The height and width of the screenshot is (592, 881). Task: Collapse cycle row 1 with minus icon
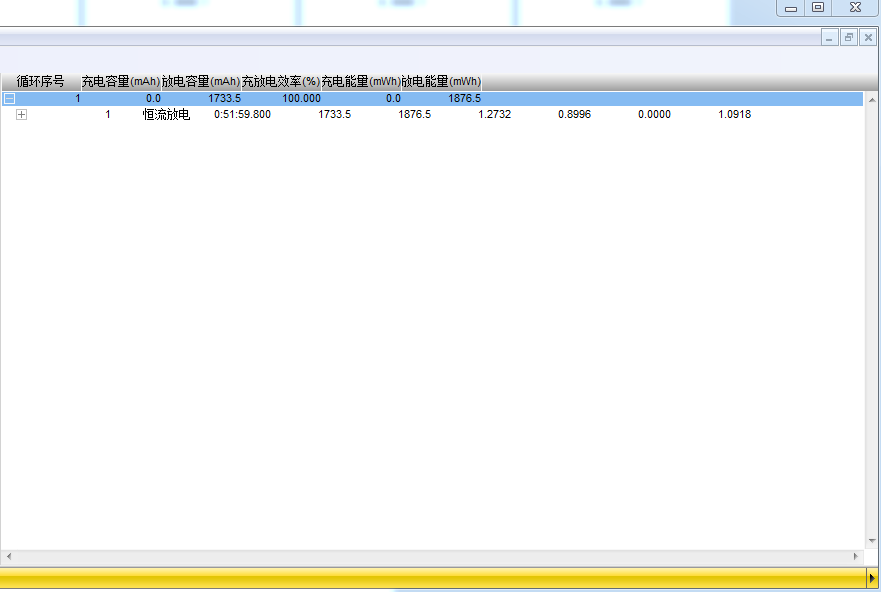[9, 99]
